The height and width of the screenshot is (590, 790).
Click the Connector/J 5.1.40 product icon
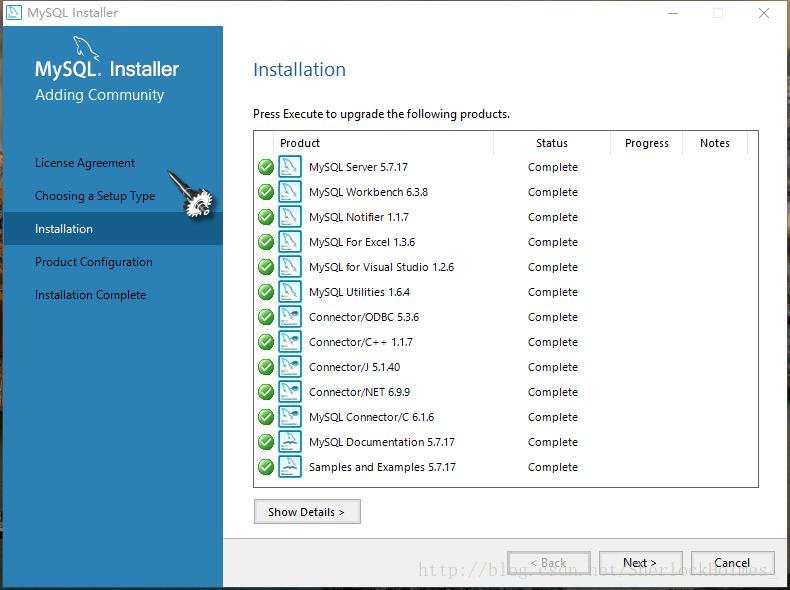[x=290, y=367]
